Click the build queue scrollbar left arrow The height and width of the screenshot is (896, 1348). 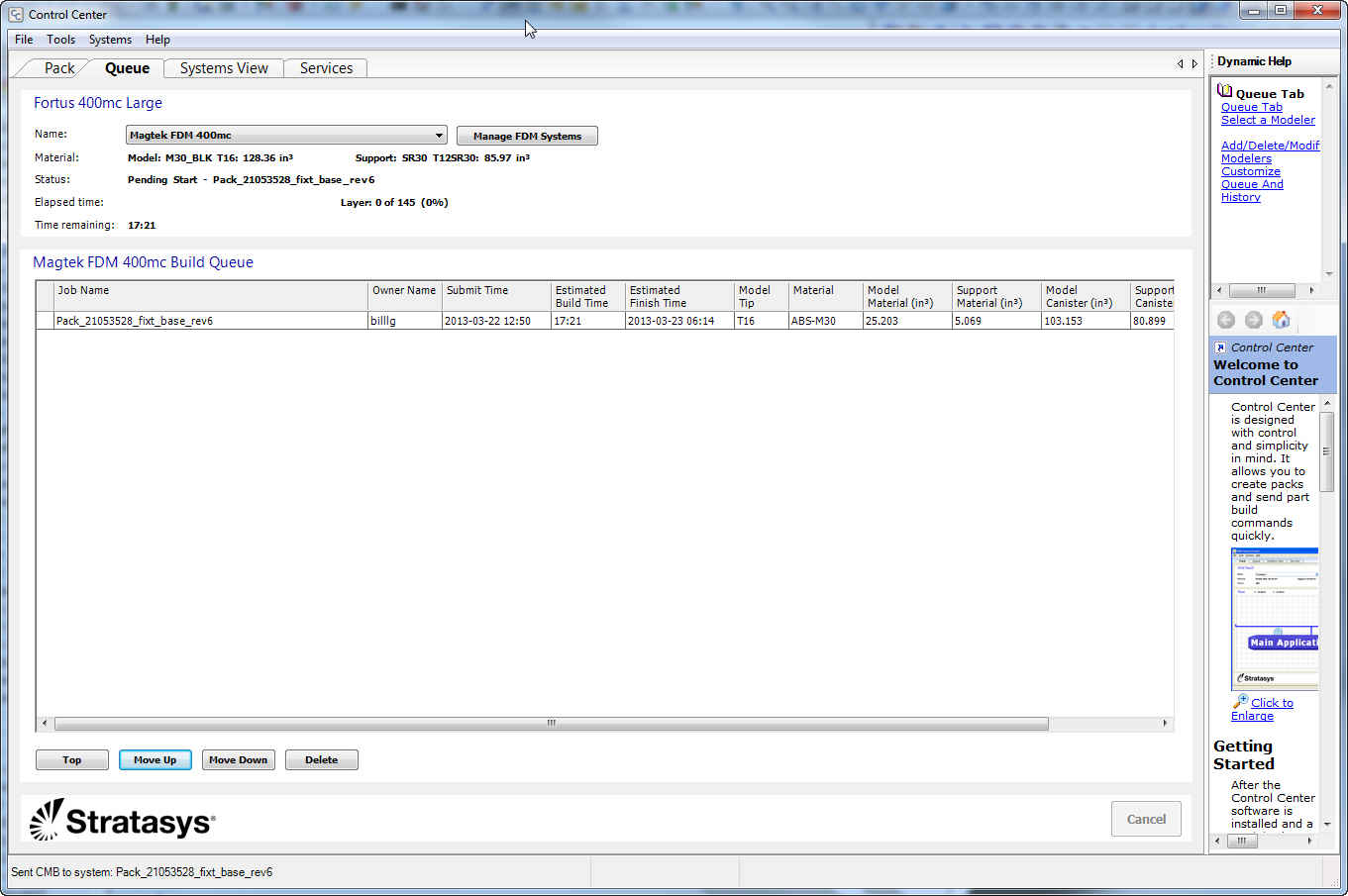(x=44, y=724)
